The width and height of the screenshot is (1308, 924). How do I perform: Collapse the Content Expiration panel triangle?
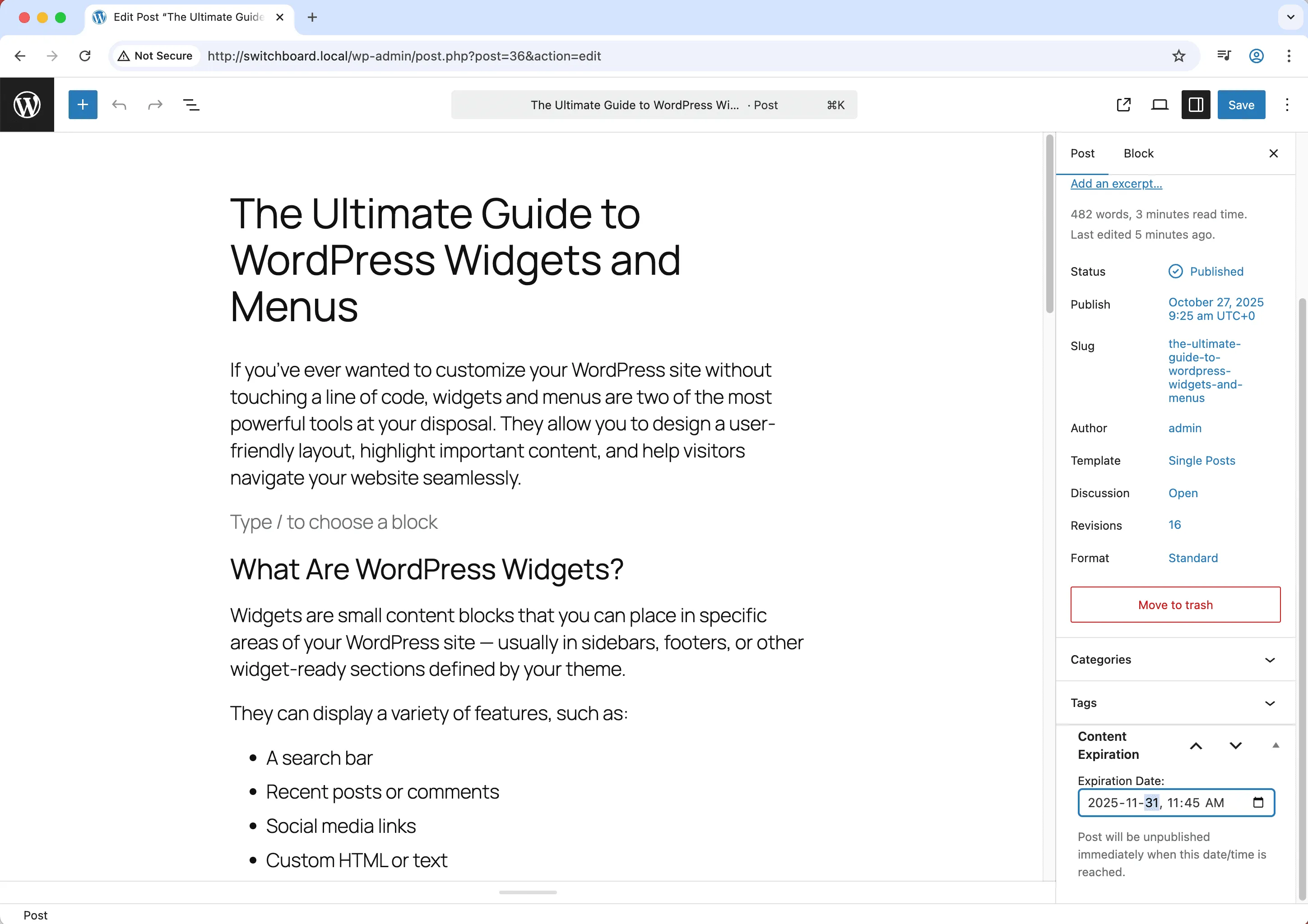point(1276,745)
